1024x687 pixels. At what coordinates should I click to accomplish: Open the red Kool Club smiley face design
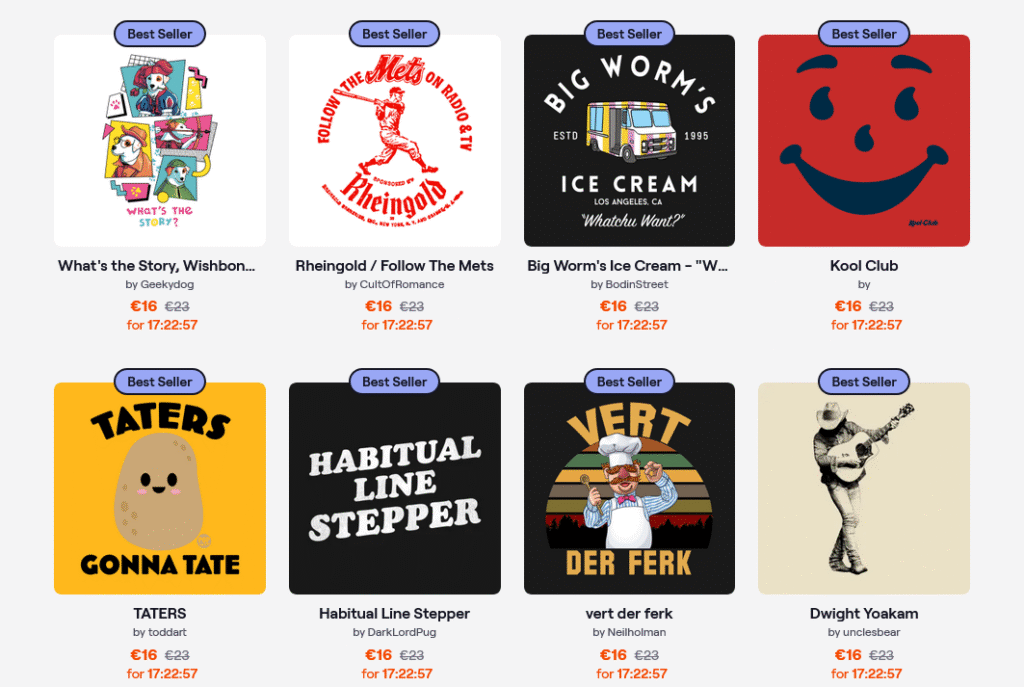(863, 140)
